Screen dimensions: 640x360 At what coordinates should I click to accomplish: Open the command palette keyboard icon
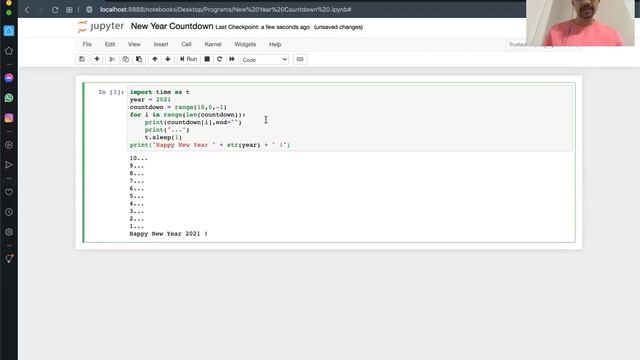point(300,59)
